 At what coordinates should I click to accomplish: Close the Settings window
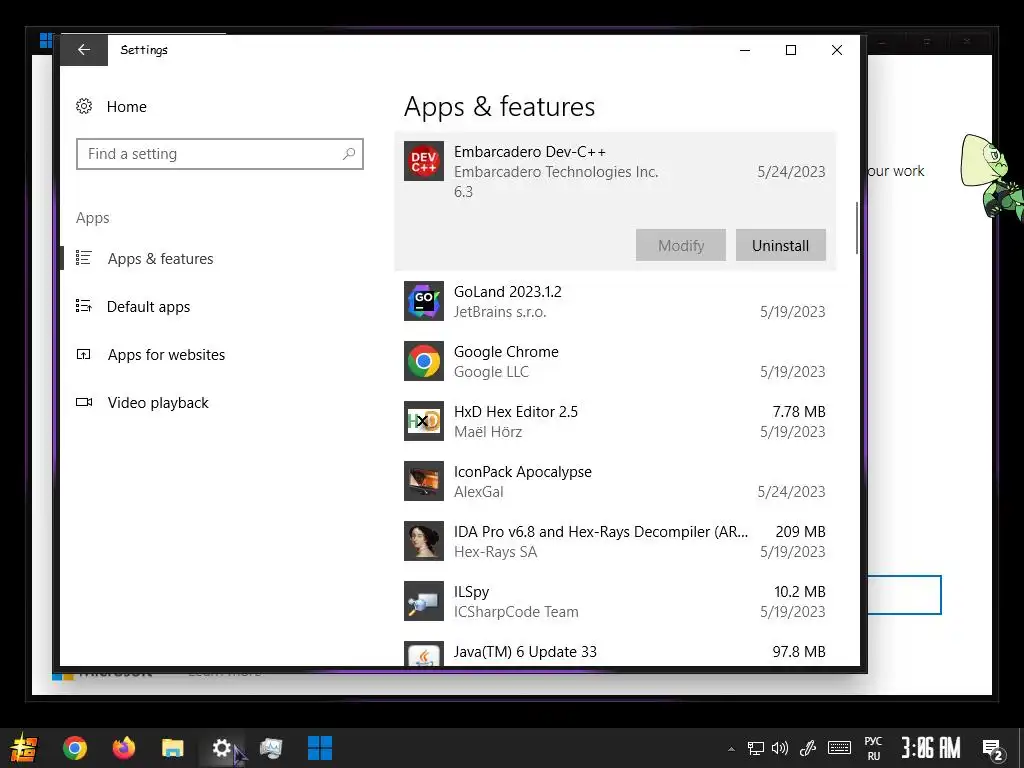pyautogui.click(x=837, y=50)
